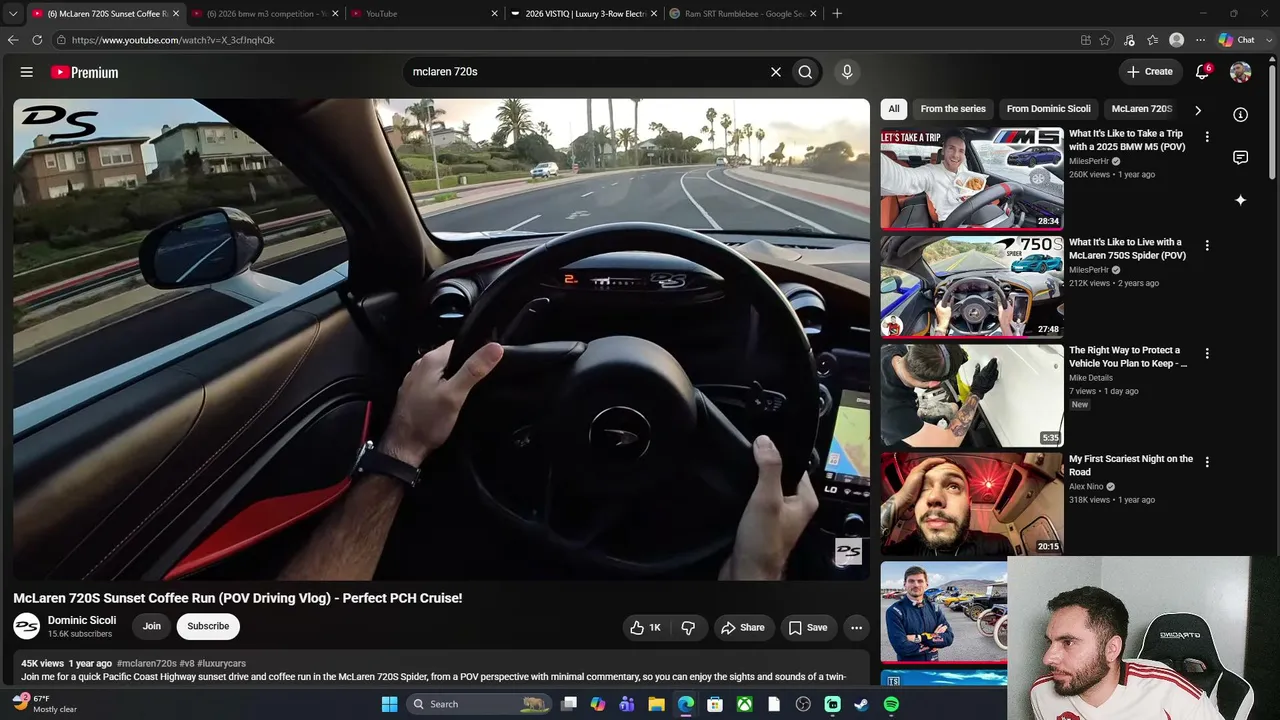Open the browser settings ellipsis menu
The image size is (1280, 720).
[1201, 40]
